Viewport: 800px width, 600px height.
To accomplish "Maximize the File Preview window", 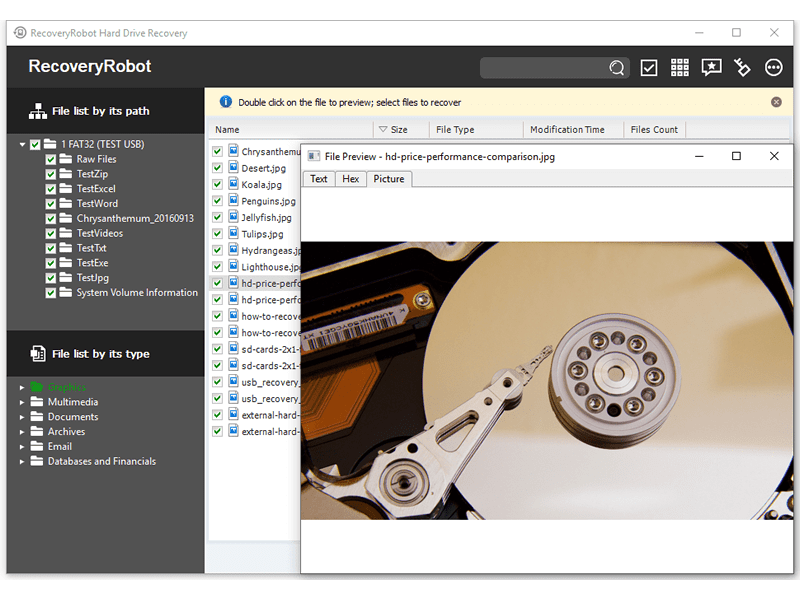I will 736,156.
